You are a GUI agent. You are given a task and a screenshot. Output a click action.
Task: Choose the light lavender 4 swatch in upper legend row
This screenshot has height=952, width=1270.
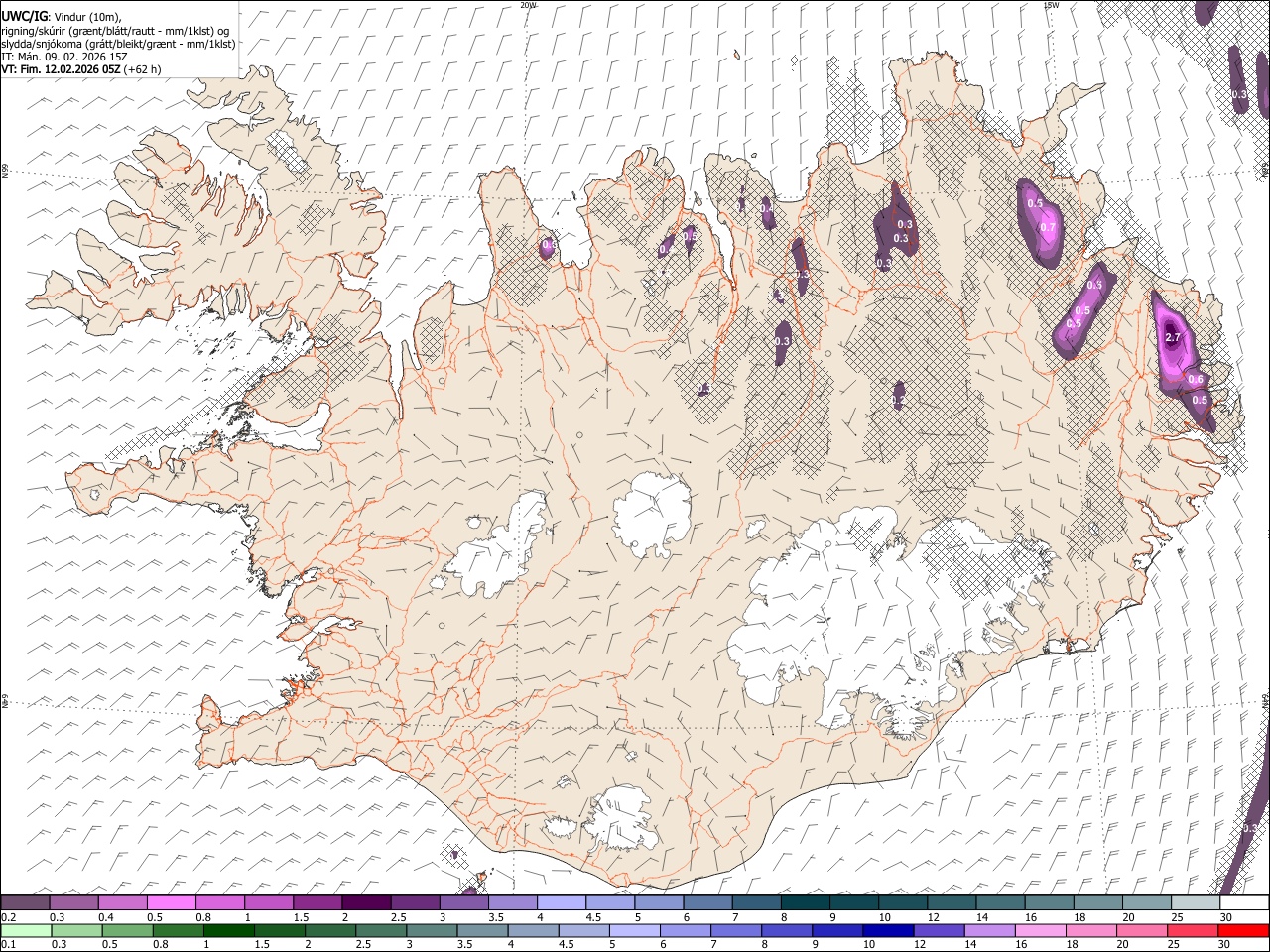click(x=561, y=902)
